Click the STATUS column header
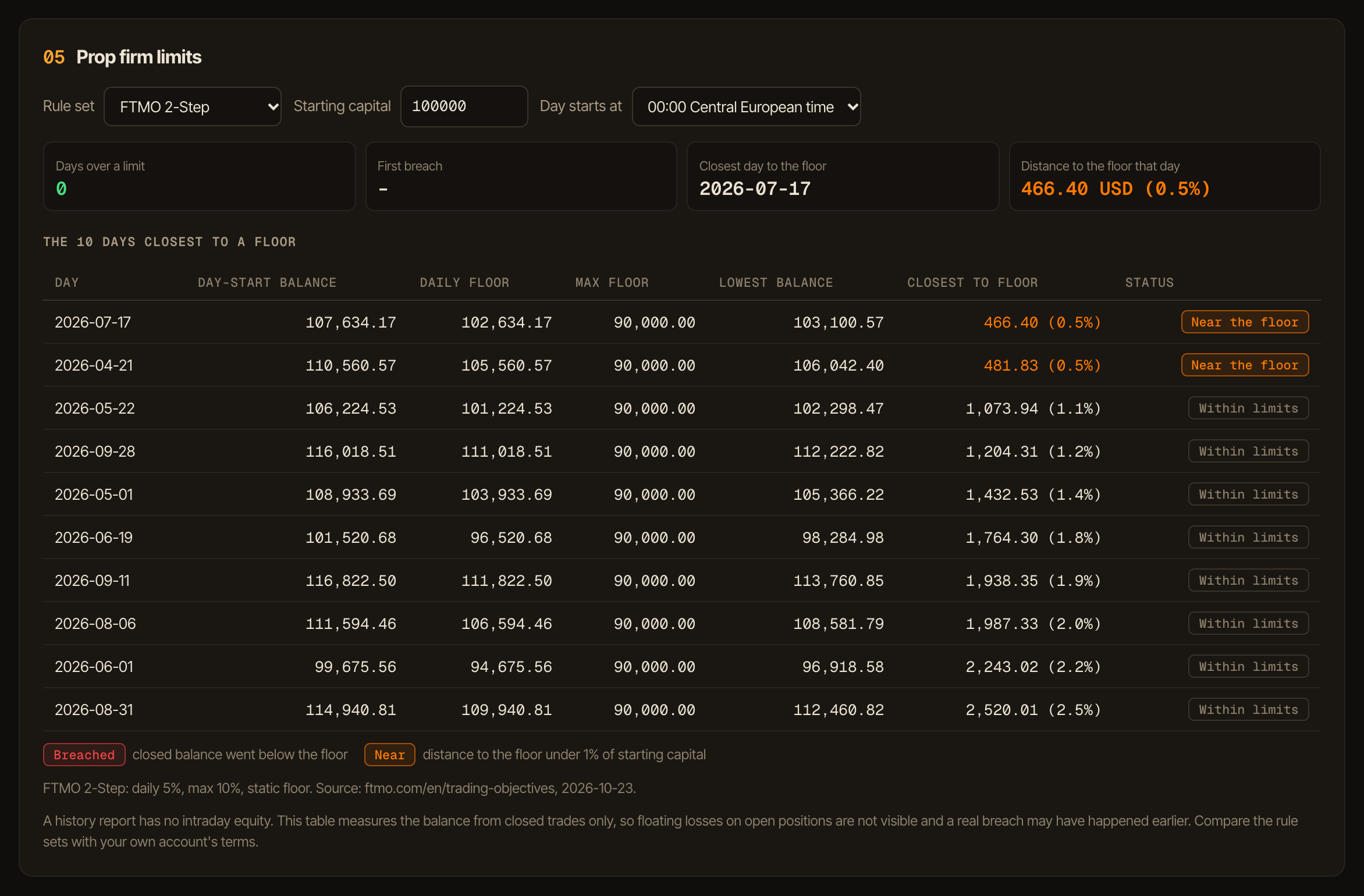Image resolution: width=1364 pixels, height=896 pixels. pos(1149,283)
